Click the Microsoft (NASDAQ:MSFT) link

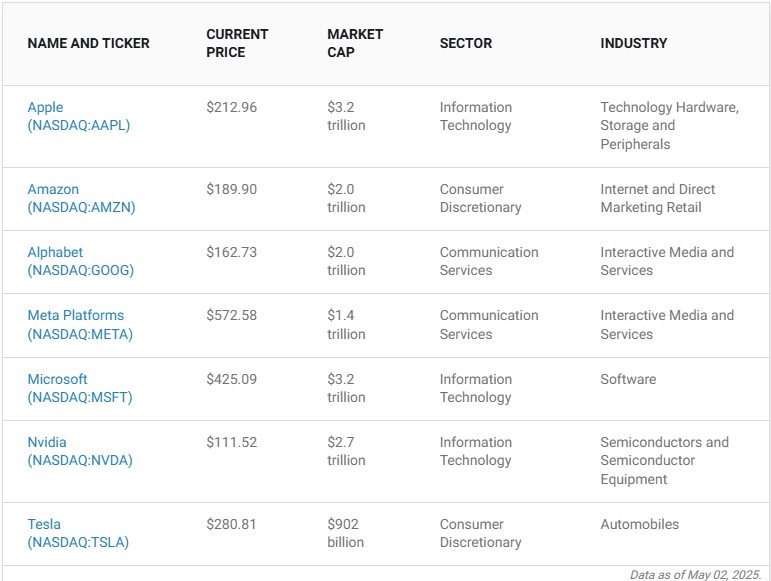(79, 388)
